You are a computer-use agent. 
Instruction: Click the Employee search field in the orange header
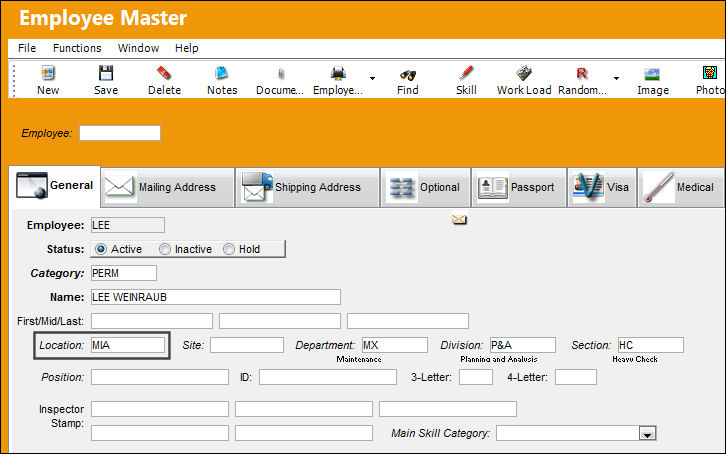120,133
